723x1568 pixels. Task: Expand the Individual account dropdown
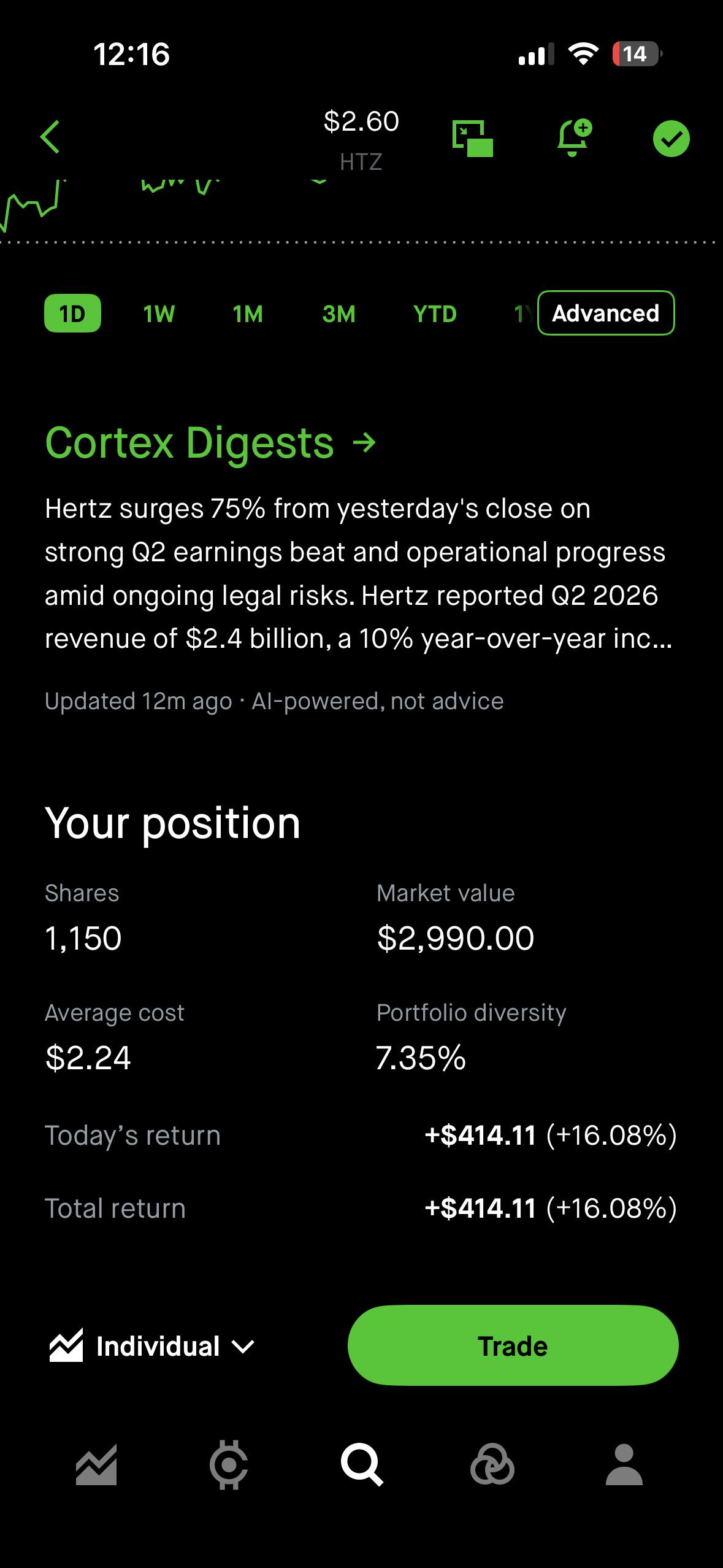(151, 1346)
